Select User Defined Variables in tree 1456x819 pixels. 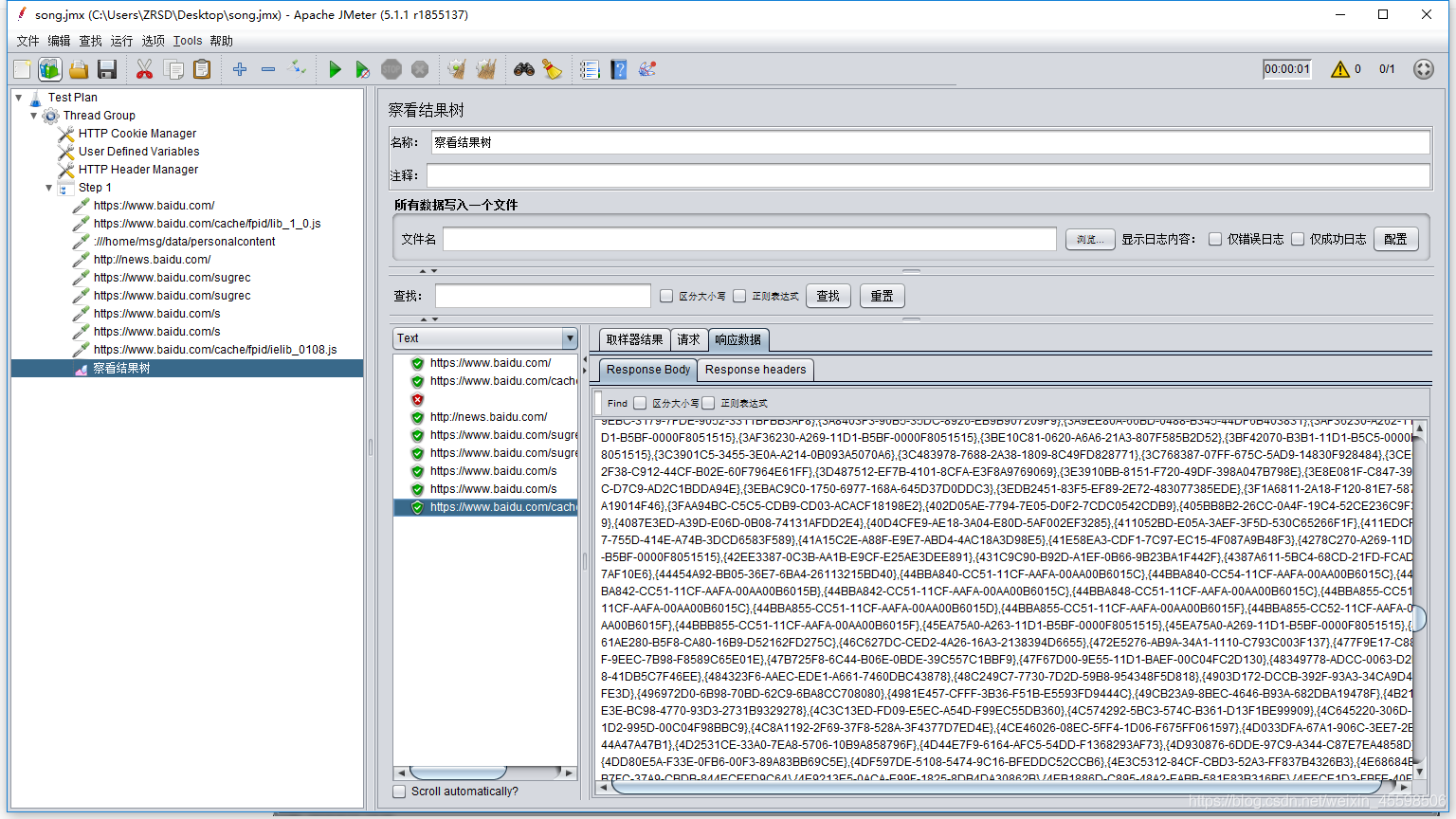(x=138, y=152)
